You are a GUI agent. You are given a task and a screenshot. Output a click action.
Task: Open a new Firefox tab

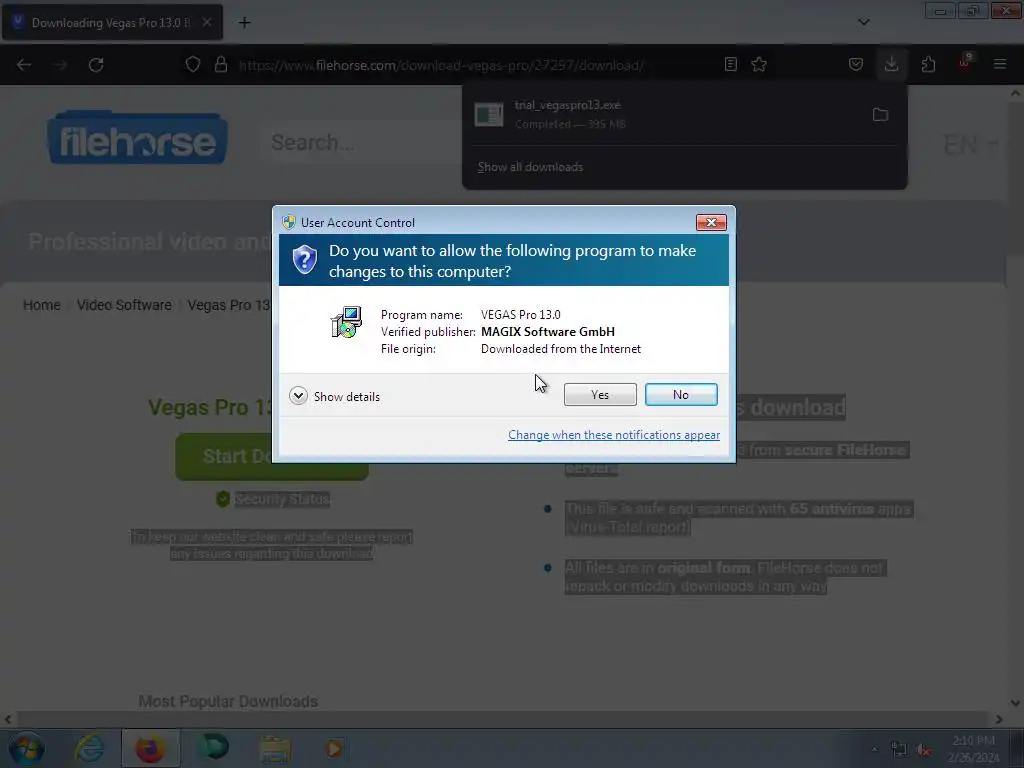point(244,23)
